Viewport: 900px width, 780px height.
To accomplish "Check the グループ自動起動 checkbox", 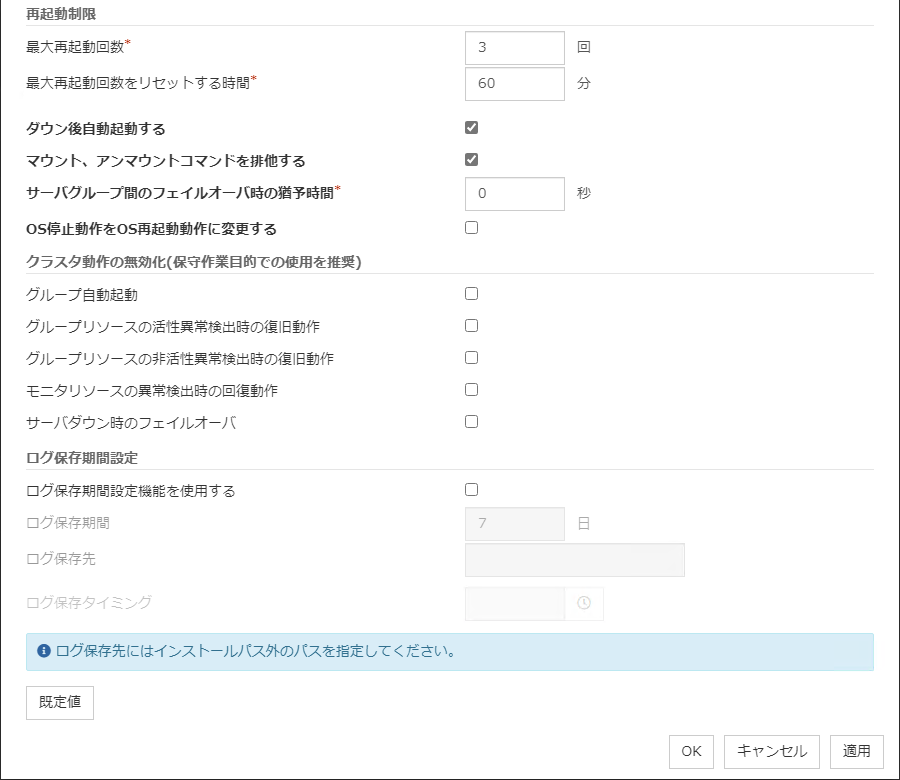I will pos(472,294).
